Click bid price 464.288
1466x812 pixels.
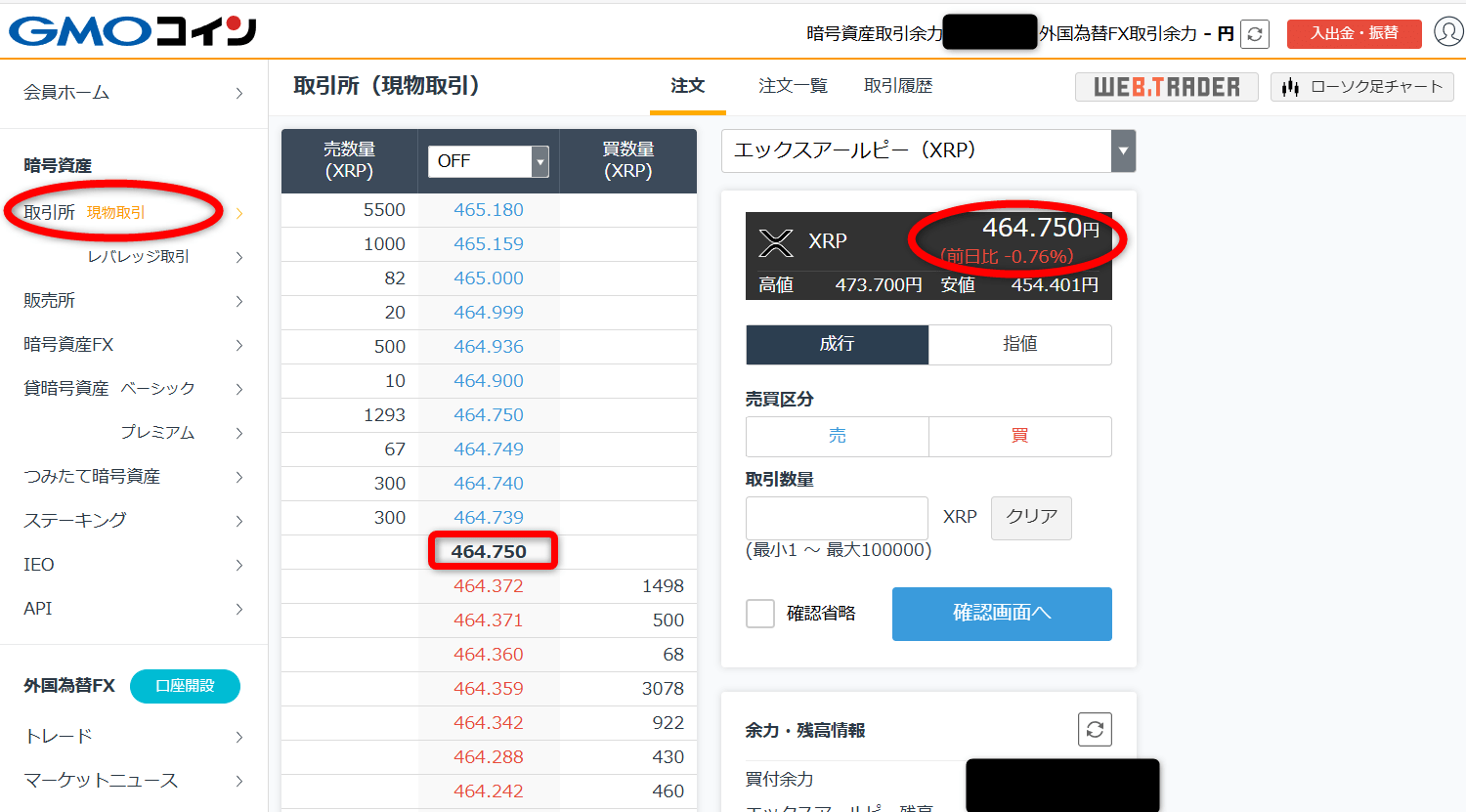[489, 757]
